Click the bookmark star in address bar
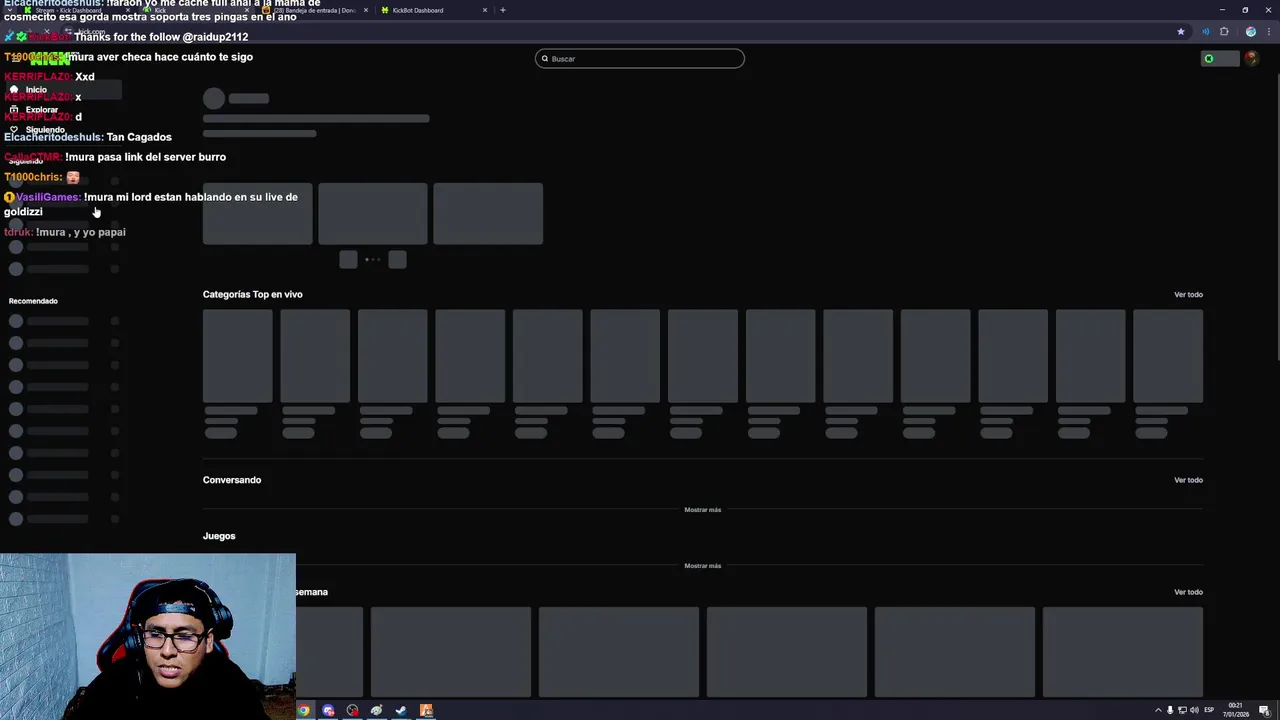The image size is (1280, 720). (x=1181, y=31)
